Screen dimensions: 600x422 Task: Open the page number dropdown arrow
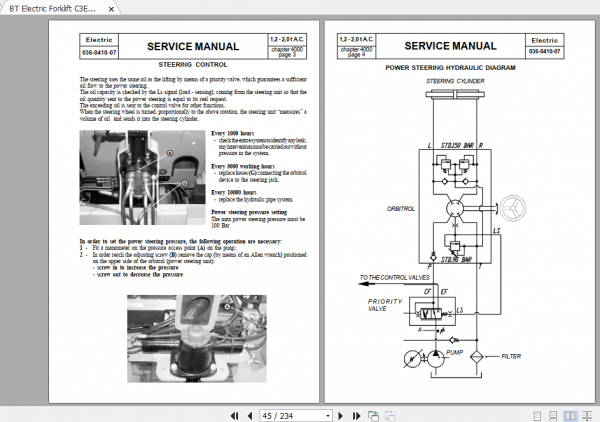328,416
